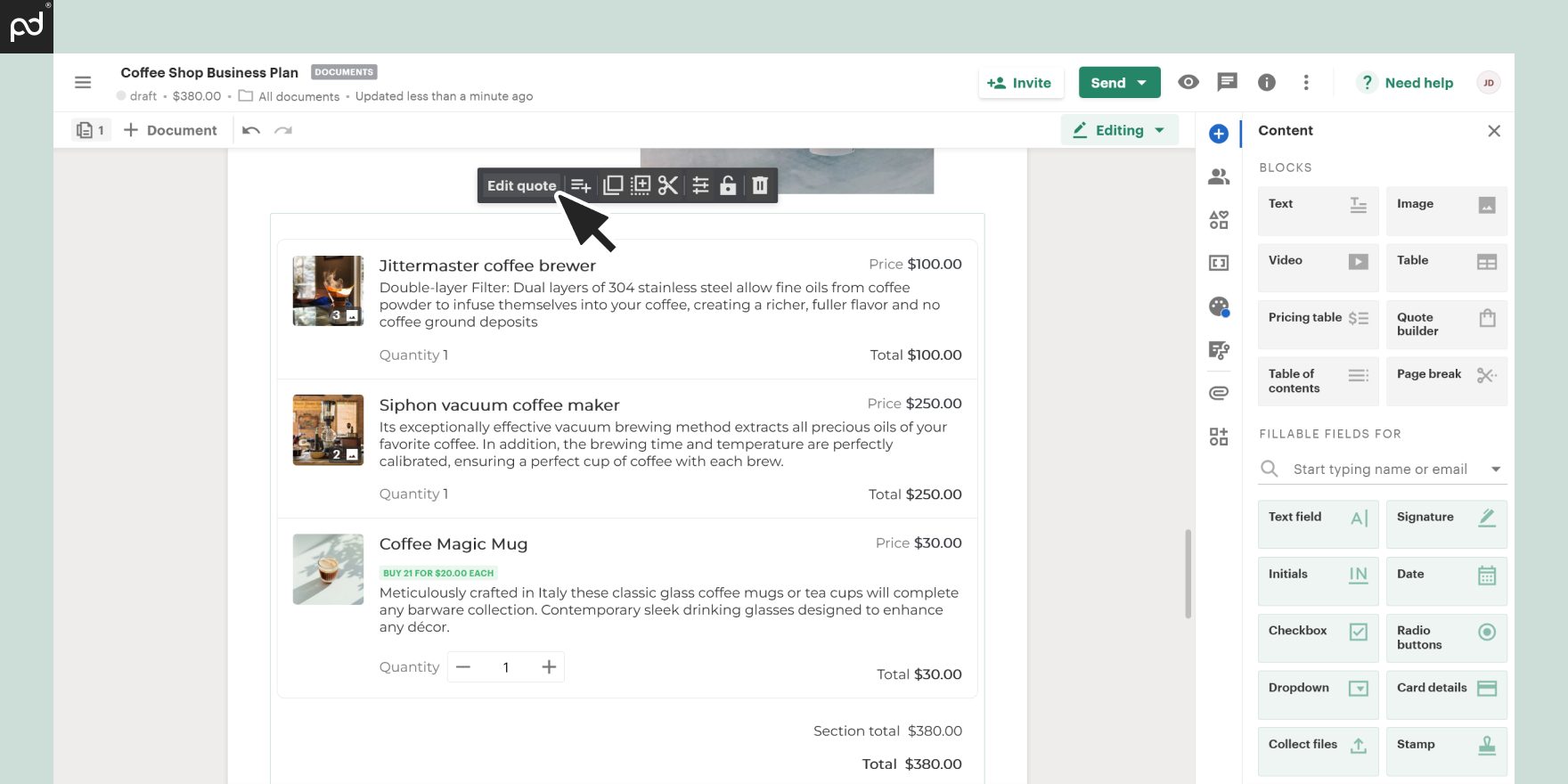Open Siphon vacuum coffee maker thumbnail
Viewport: 1568px width, 784px height.
[x=328, y=430]
